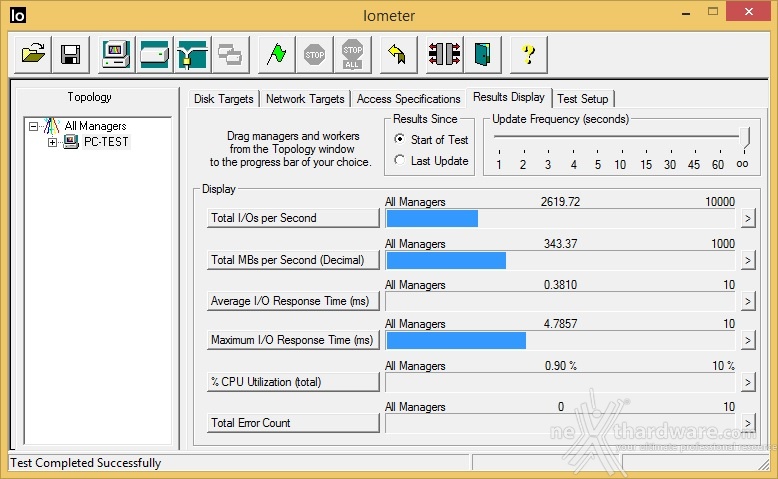Viewport: 778px width, 479px height.
Task: Click the Test Completed Successfully status text
Action: (85, 463)
